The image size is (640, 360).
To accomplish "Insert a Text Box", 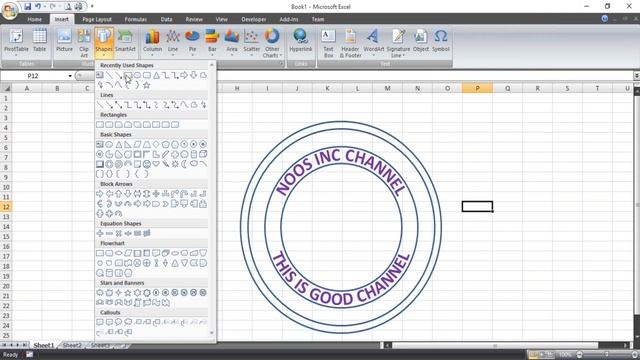I will coord(329,43).
